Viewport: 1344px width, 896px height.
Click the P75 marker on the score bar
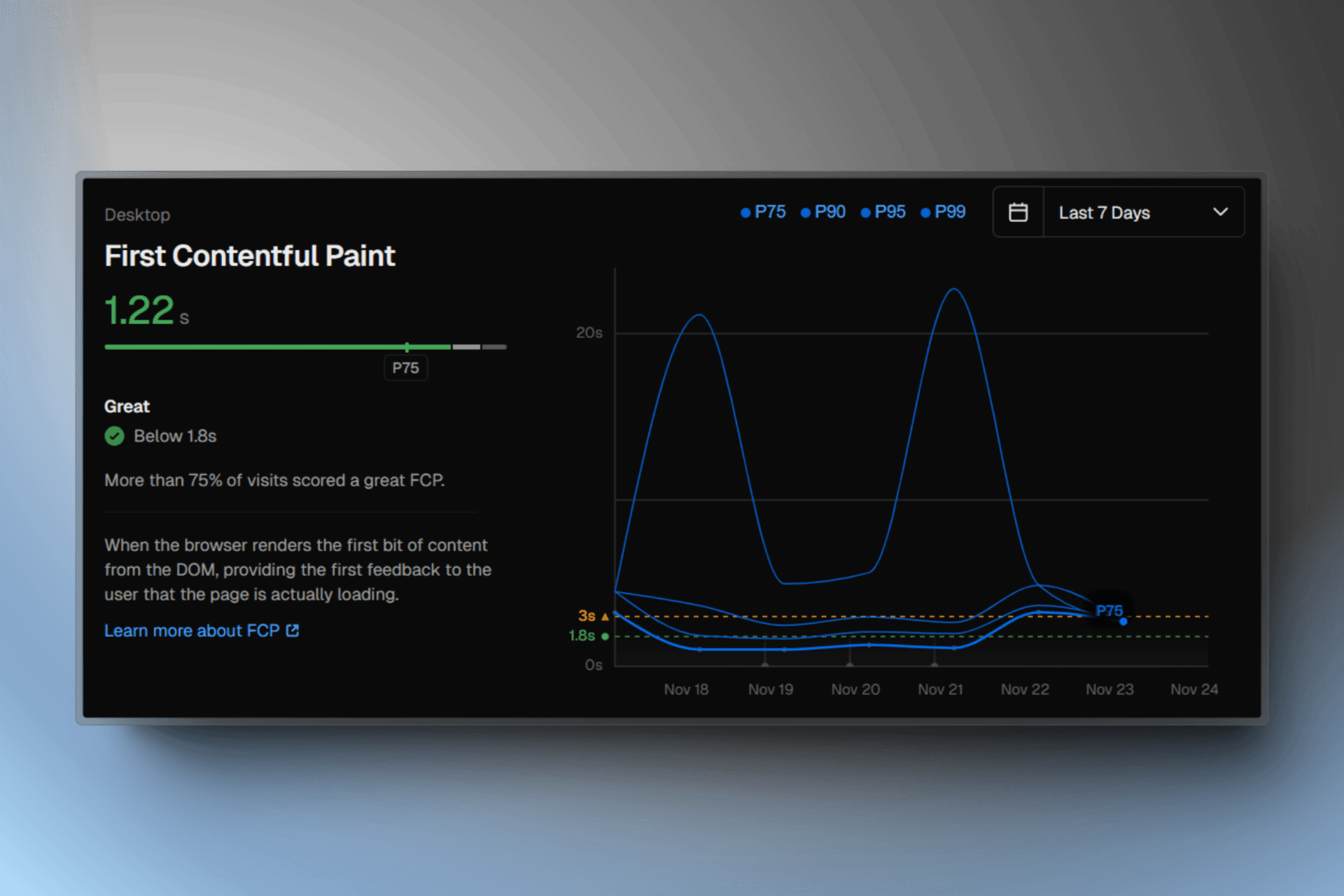407,347
